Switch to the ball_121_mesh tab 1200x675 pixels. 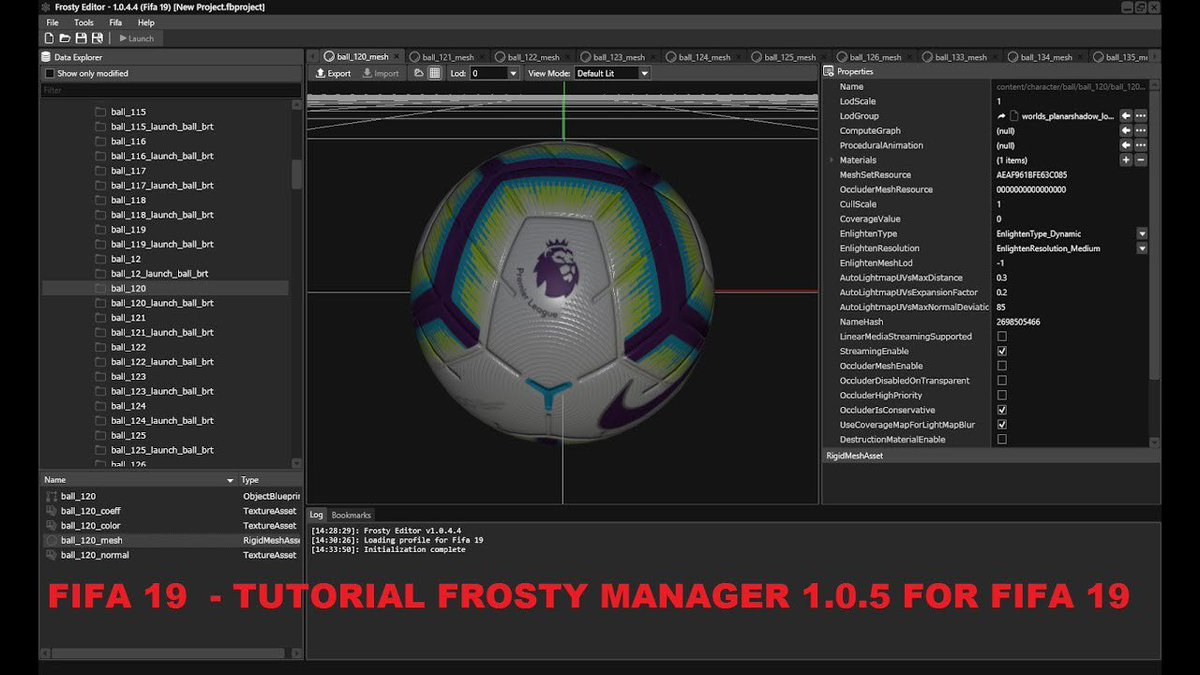point(446,57)
